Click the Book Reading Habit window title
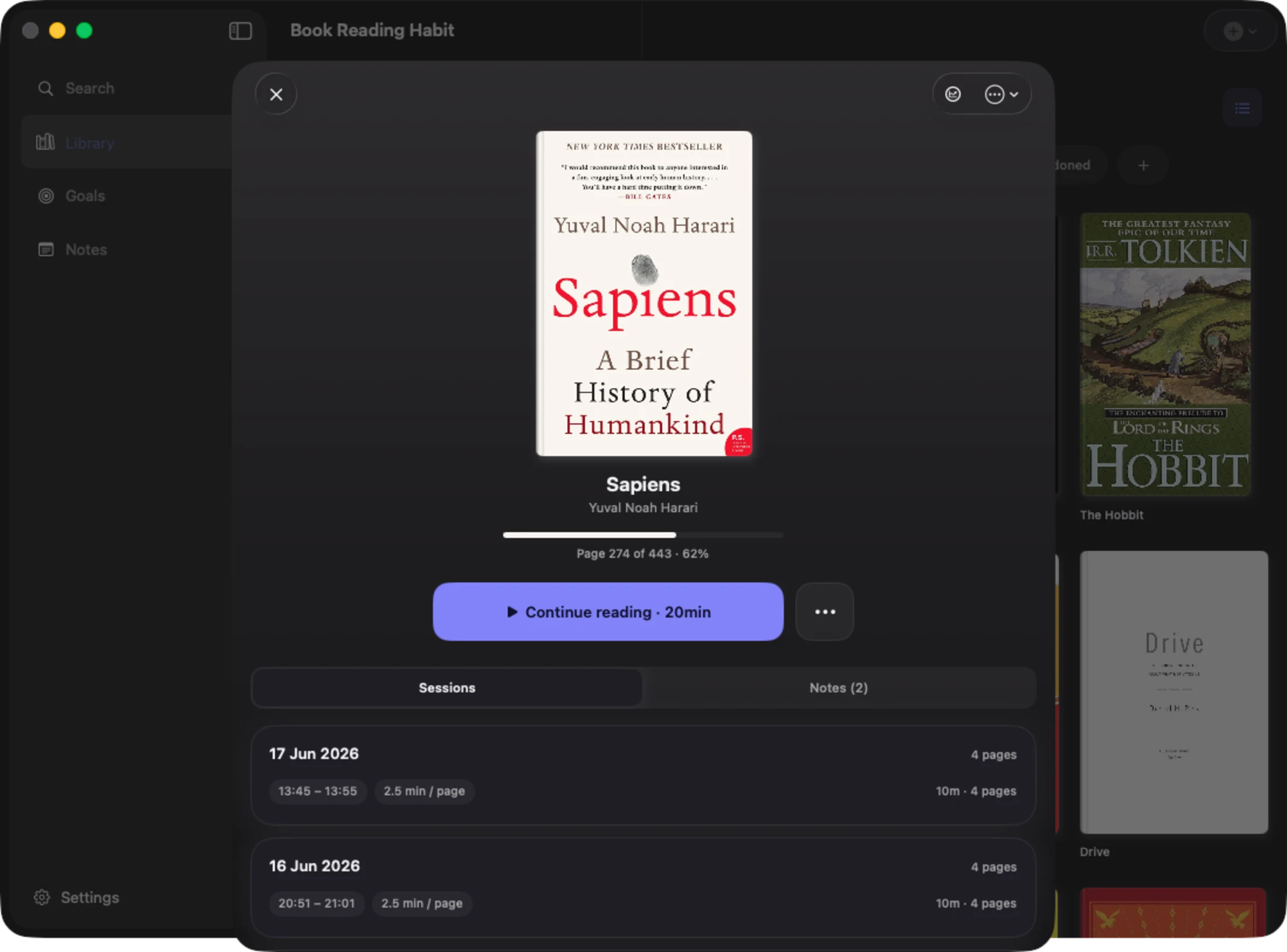The image size is (1287, 952). 372,30
